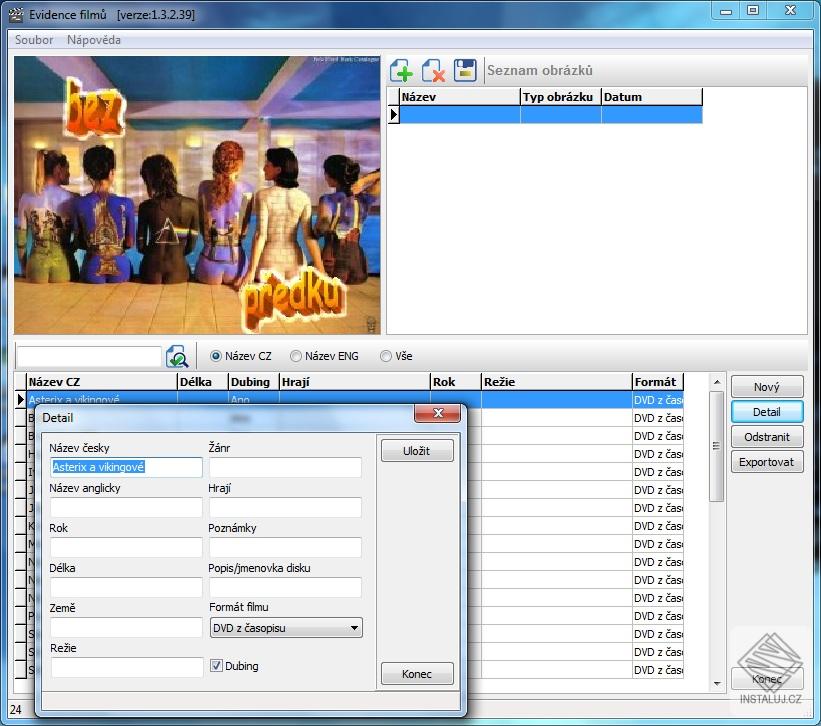Click the app icon in title bar

tap(16, 14)
